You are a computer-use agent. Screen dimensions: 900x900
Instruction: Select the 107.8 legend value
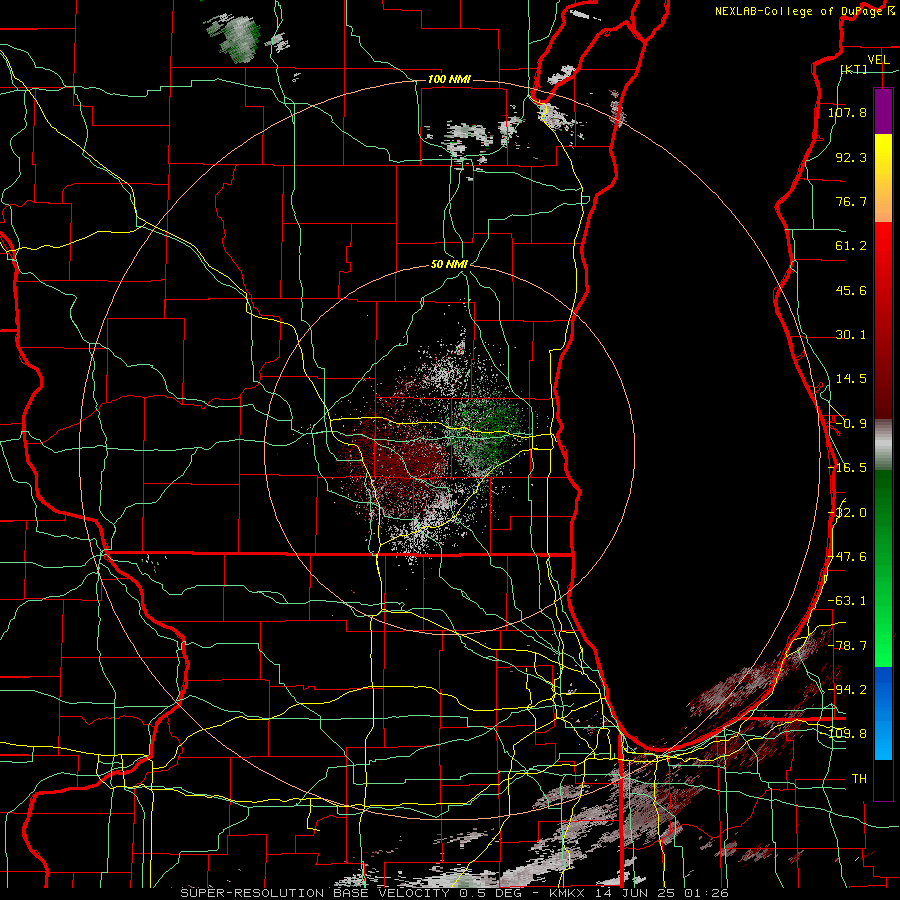(847, 112)
